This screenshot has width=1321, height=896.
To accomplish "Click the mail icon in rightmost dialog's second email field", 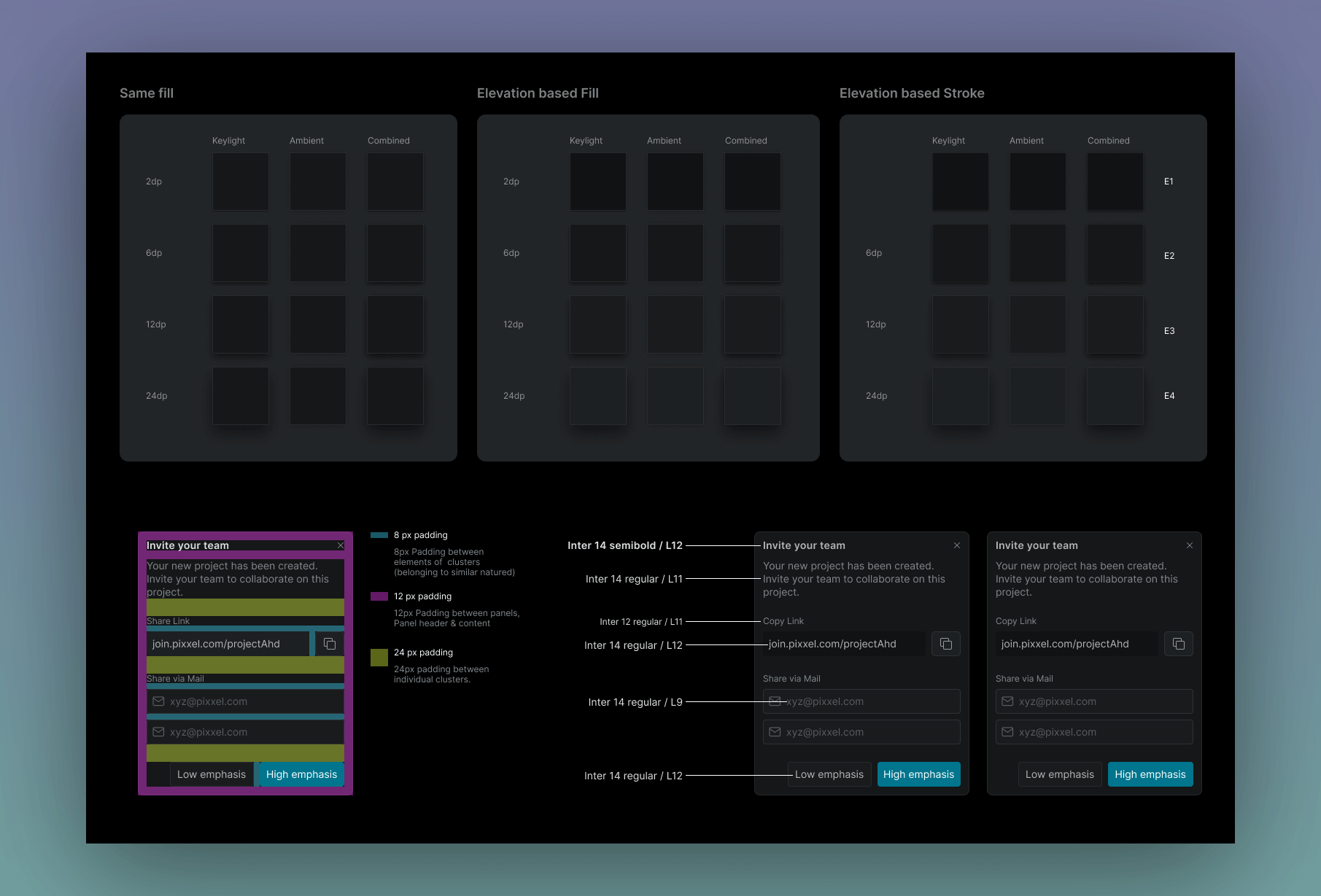I will pyautogui.click(x=1007, y=732).
